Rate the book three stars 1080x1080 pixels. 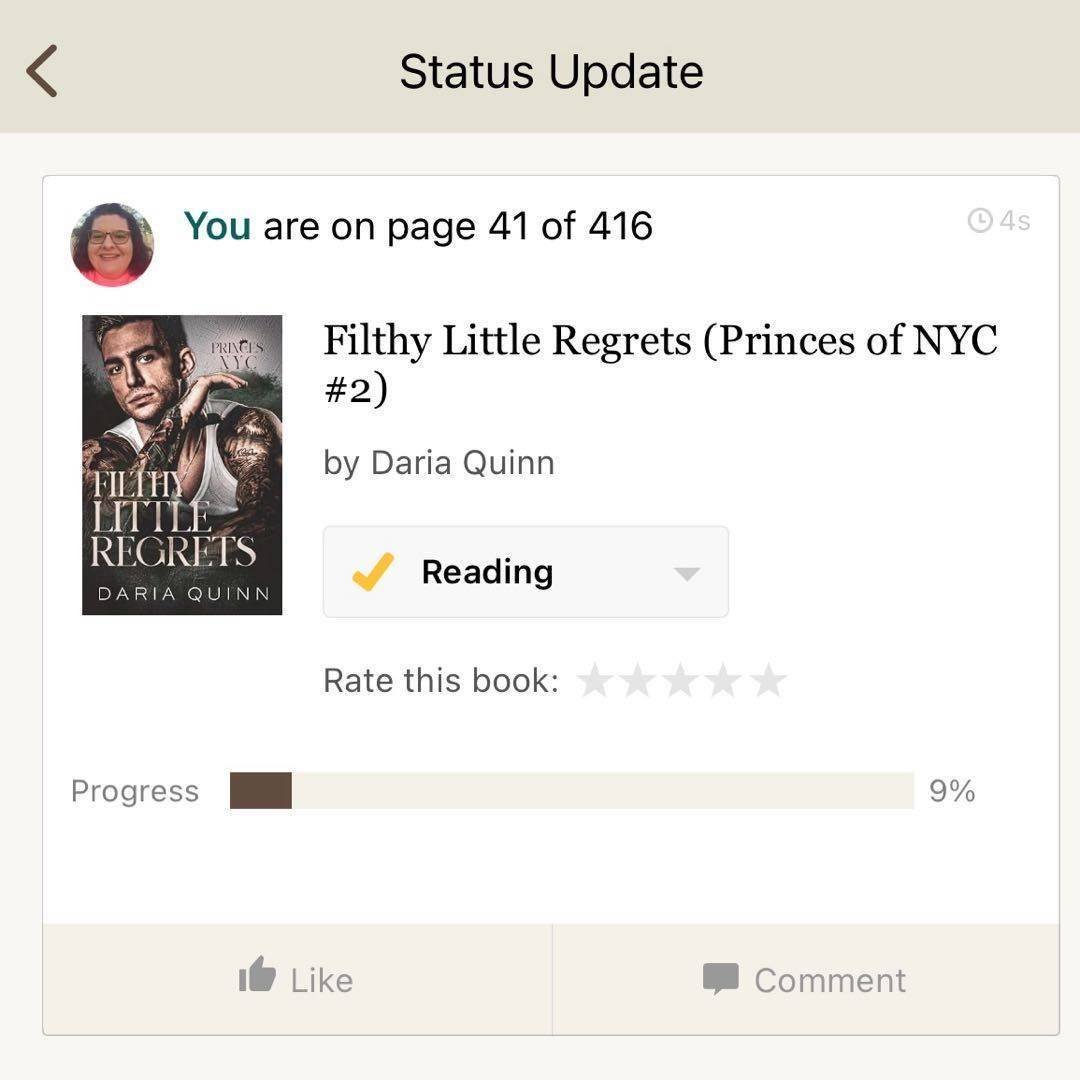[682, 681]
